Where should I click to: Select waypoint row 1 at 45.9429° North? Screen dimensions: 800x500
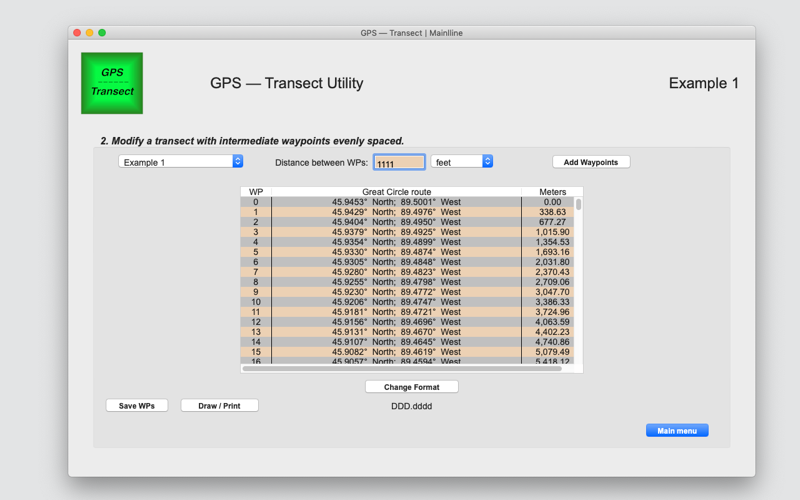(x=407, y=212)
